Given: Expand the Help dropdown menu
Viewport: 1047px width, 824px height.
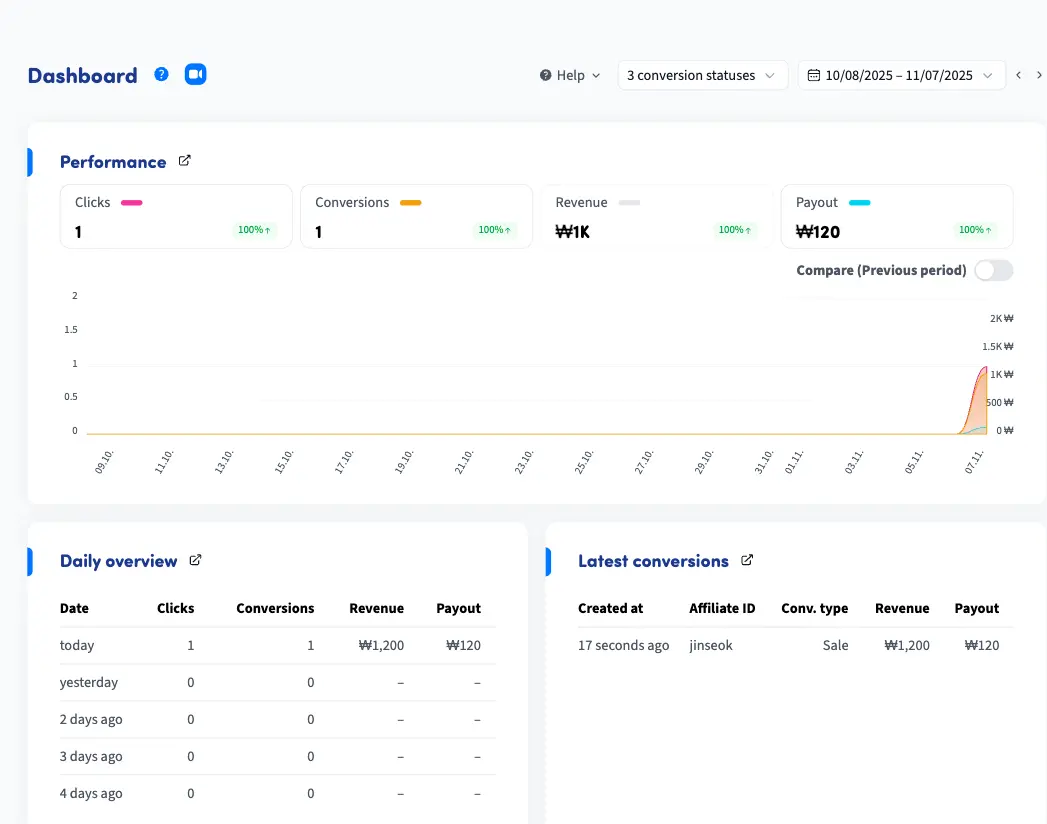Looking at the screenshot, I should pos(570,75).
